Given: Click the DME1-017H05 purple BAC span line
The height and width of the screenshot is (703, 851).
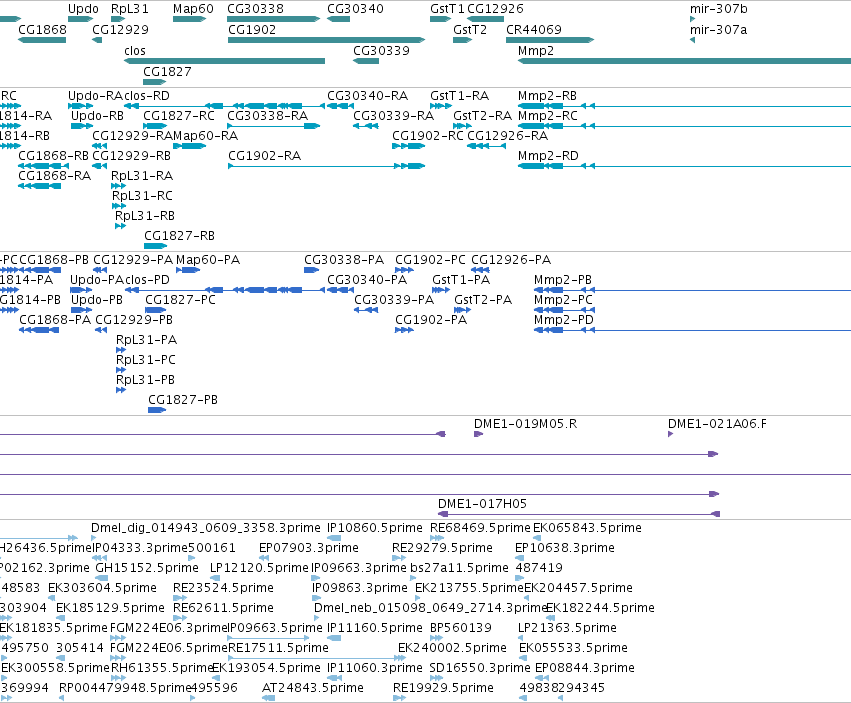Looking at the screenshot, I should click(x=579, y=514).
